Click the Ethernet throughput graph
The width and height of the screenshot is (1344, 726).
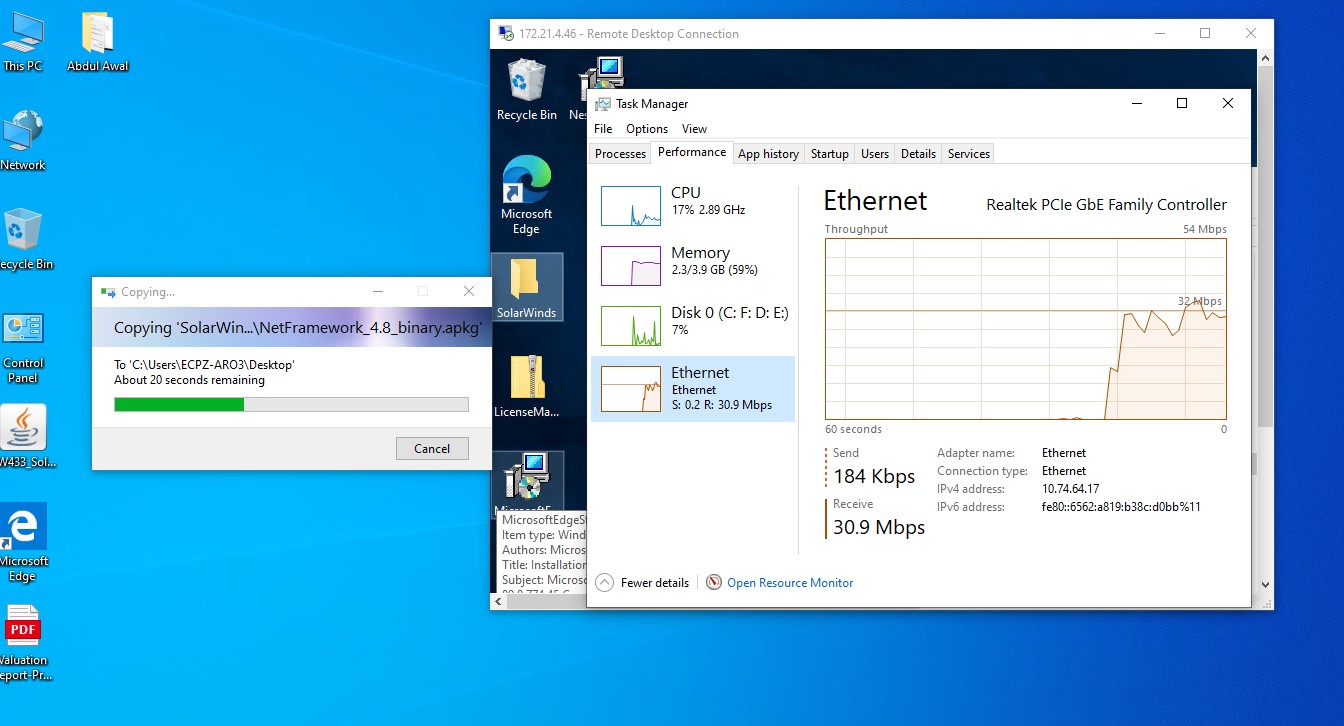tap(1026, 329)
